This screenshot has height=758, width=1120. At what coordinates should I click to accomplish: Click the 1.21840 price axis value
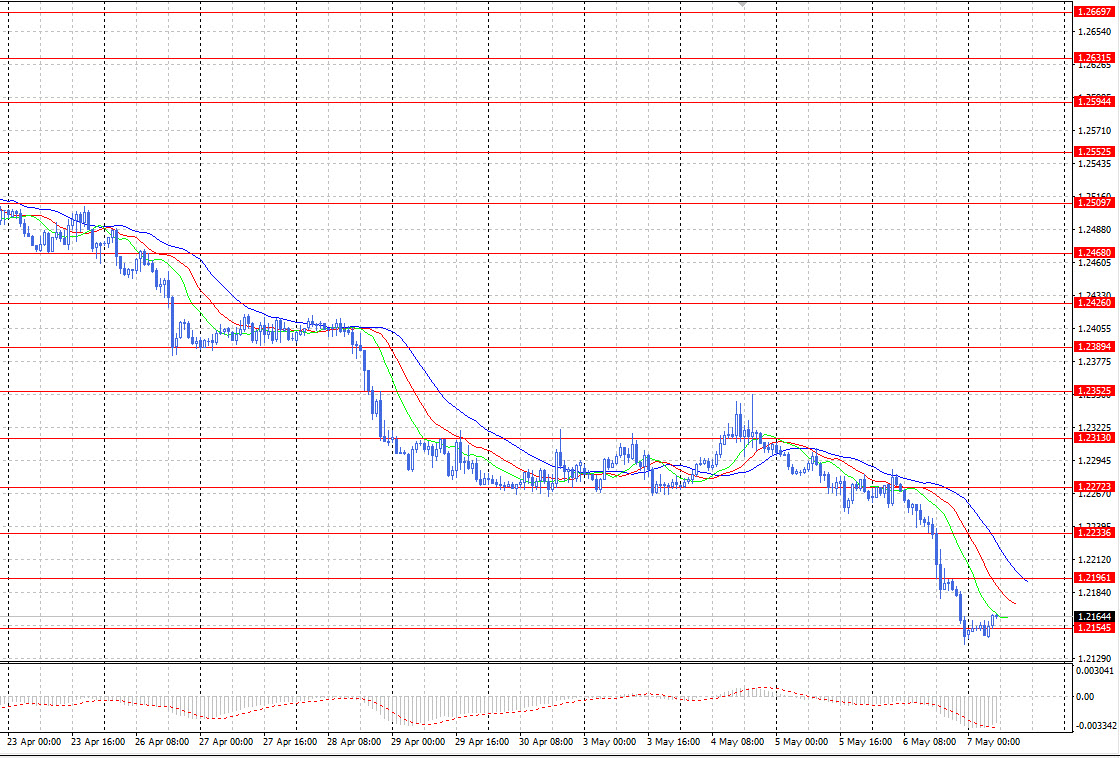(1094, 593)
